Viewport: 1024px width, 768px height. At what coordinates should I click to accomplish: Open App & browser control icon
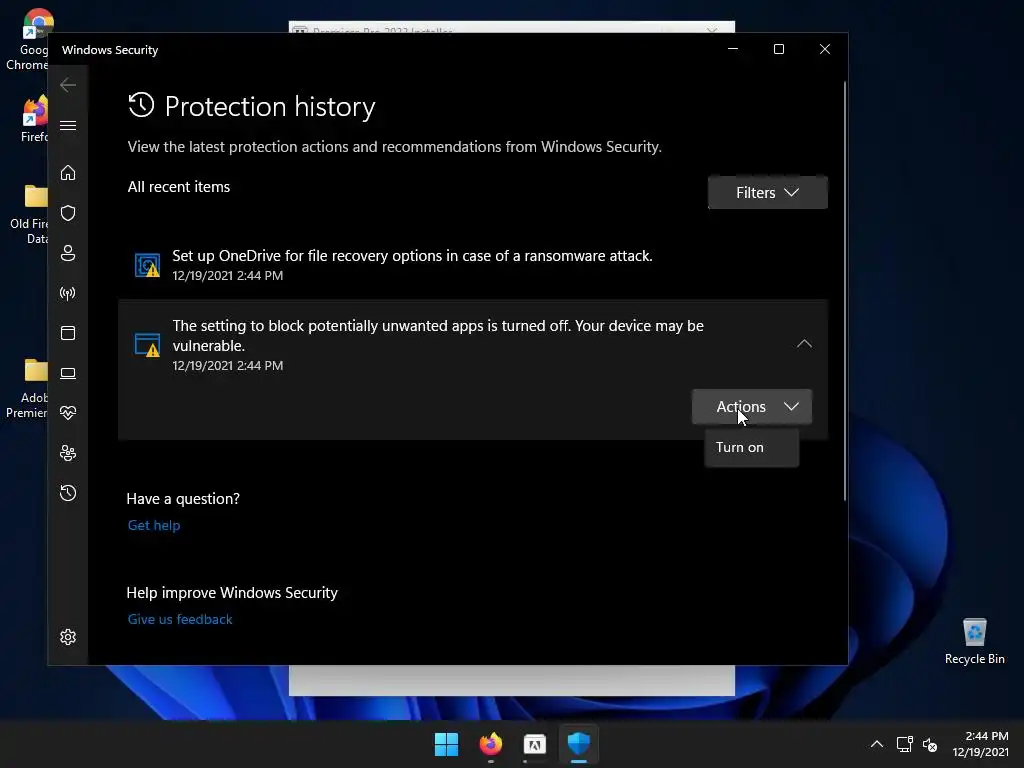pos(68,333)
